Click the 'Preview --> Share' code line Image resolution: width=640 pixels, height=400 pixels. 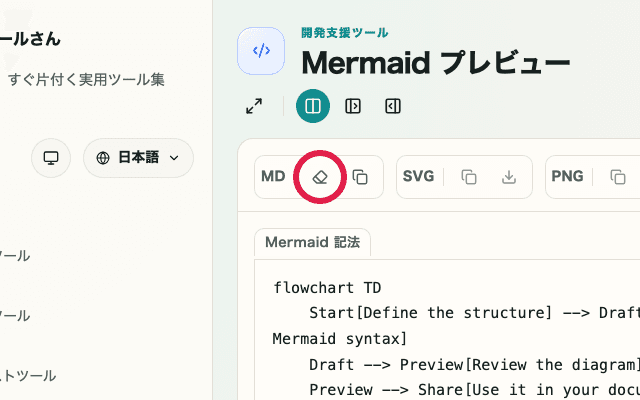(474, 390)
